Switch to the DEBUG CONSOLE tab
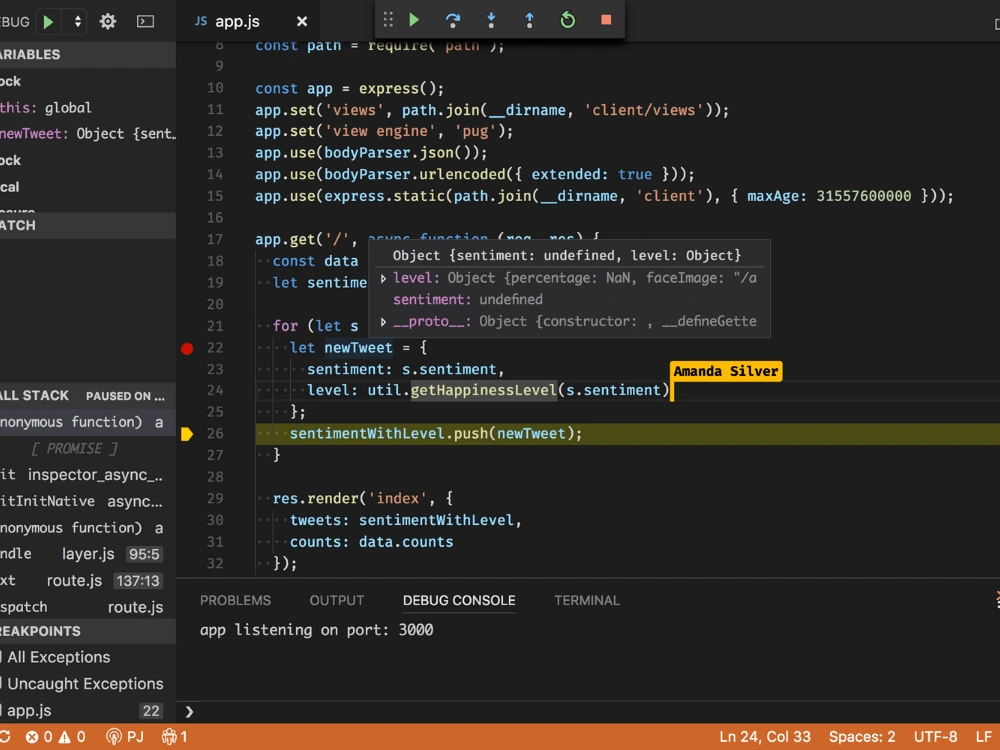 (459, 601)
